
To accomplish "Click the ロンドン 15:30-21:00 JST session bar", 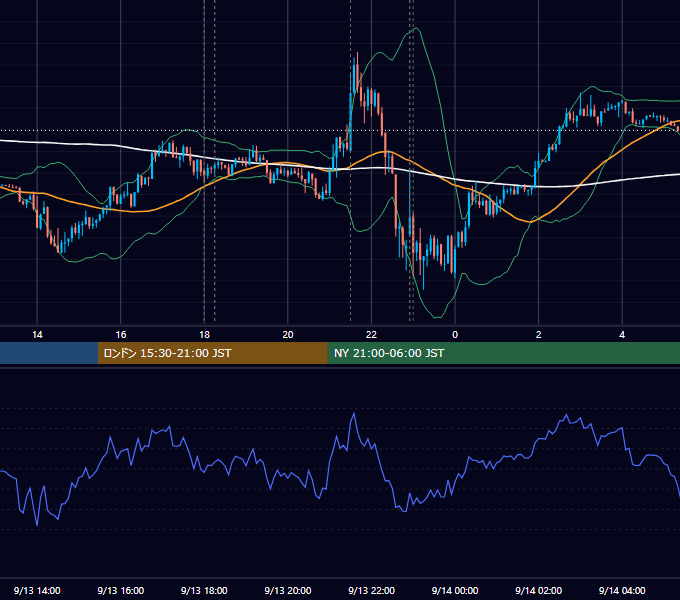I will tap(212, 353).
